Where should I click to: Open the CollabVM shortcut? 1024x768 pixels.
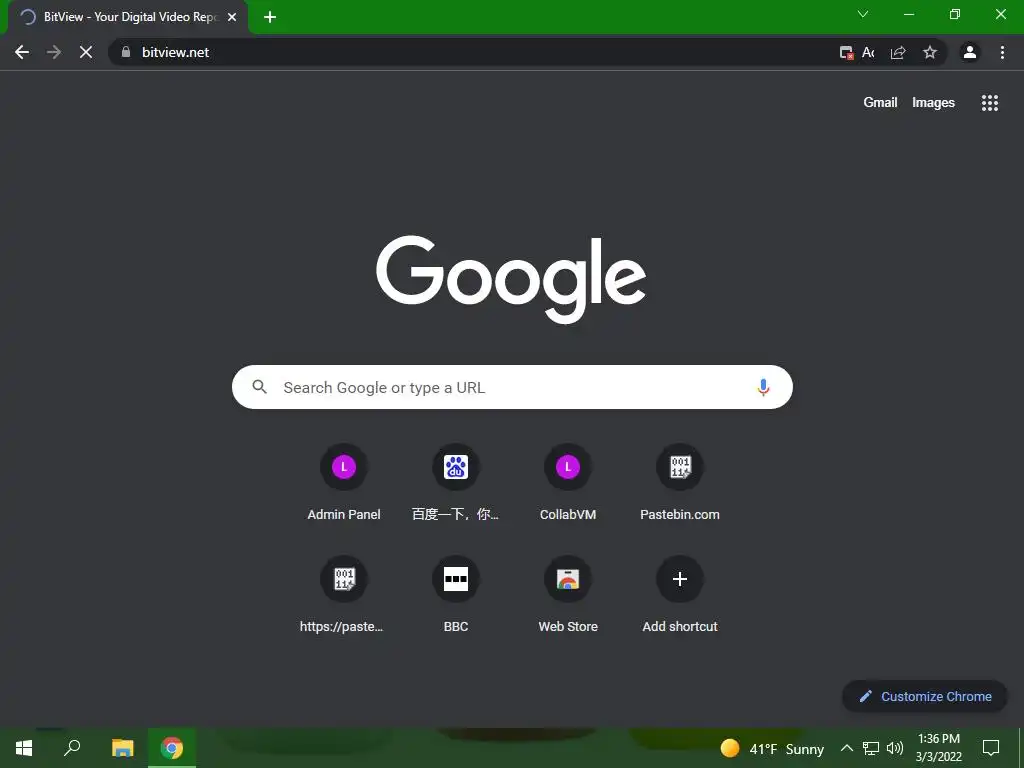(x=568, y=483)
